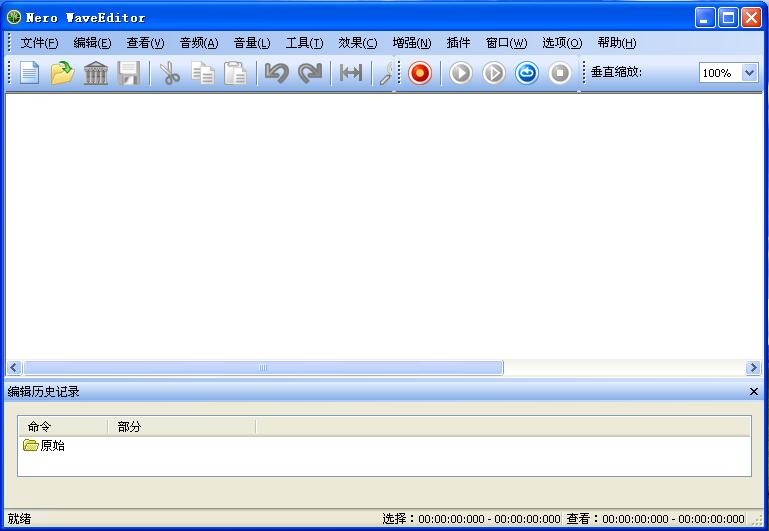Image resolution: width=769 pixels, height=531 pixels.
Task: Select the 原始 history entry
Action: tap(44, 445)
